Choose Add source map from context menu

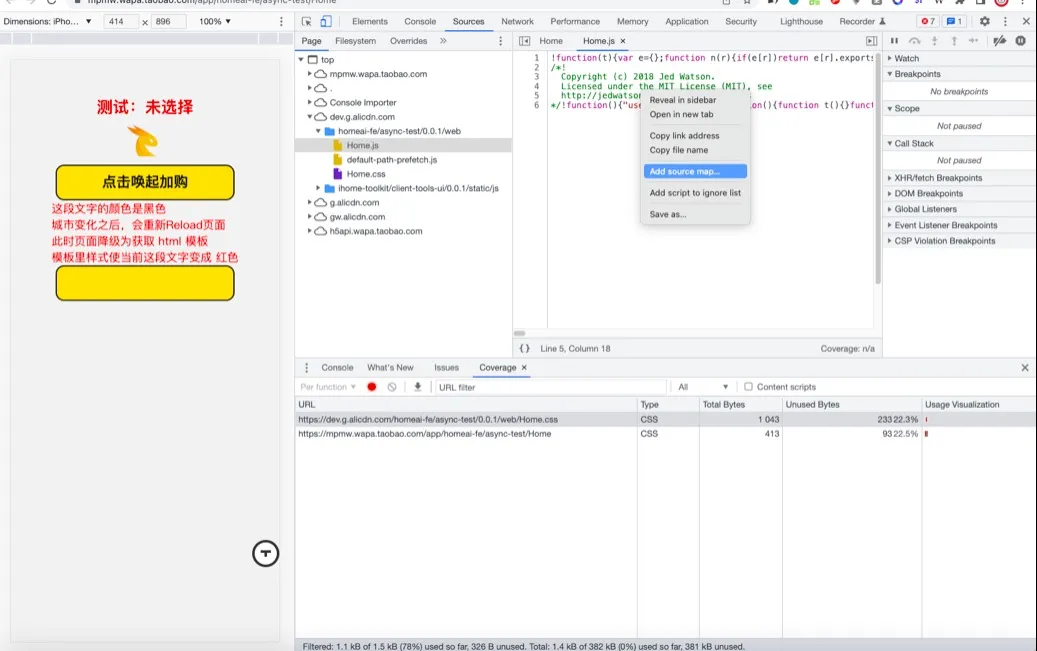(x=695, y=171)
